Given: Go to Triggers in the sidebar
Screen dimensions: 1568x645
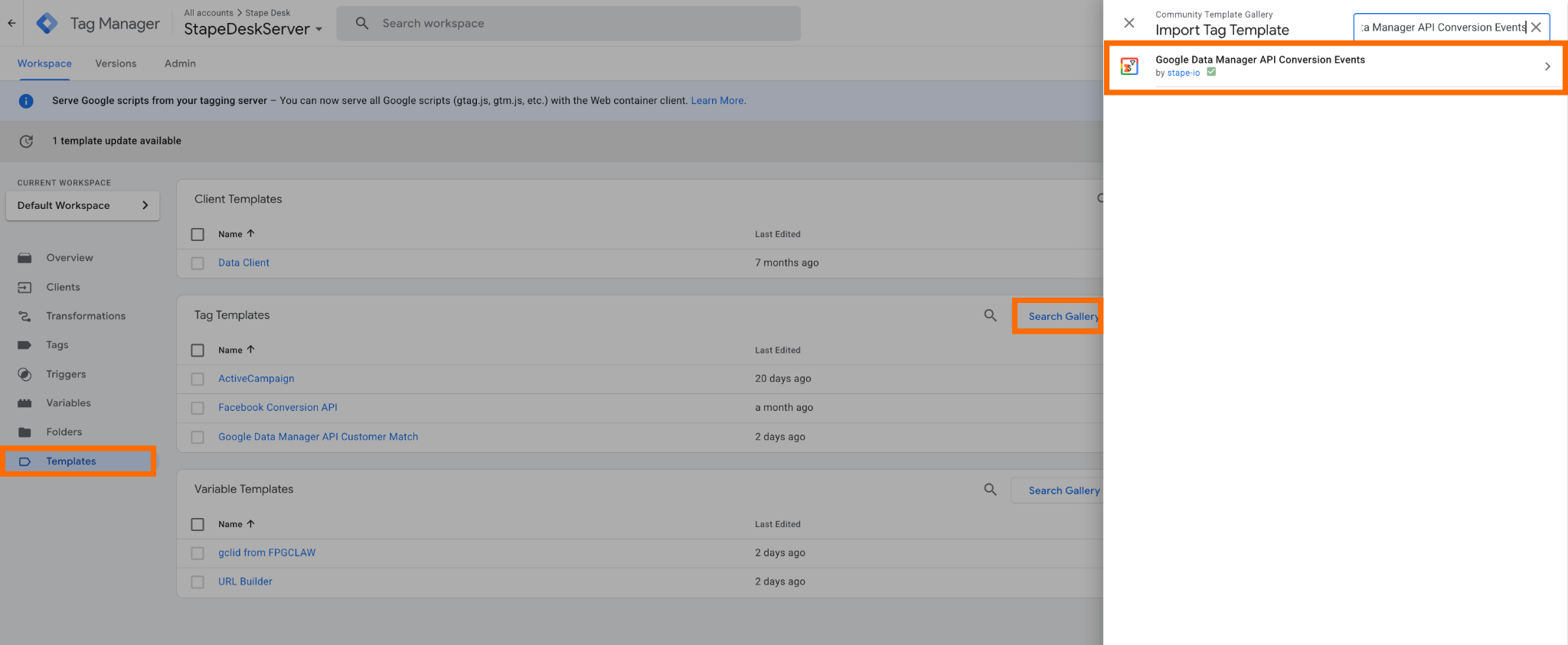Looking at the screenshot, I should pos(66,374).
